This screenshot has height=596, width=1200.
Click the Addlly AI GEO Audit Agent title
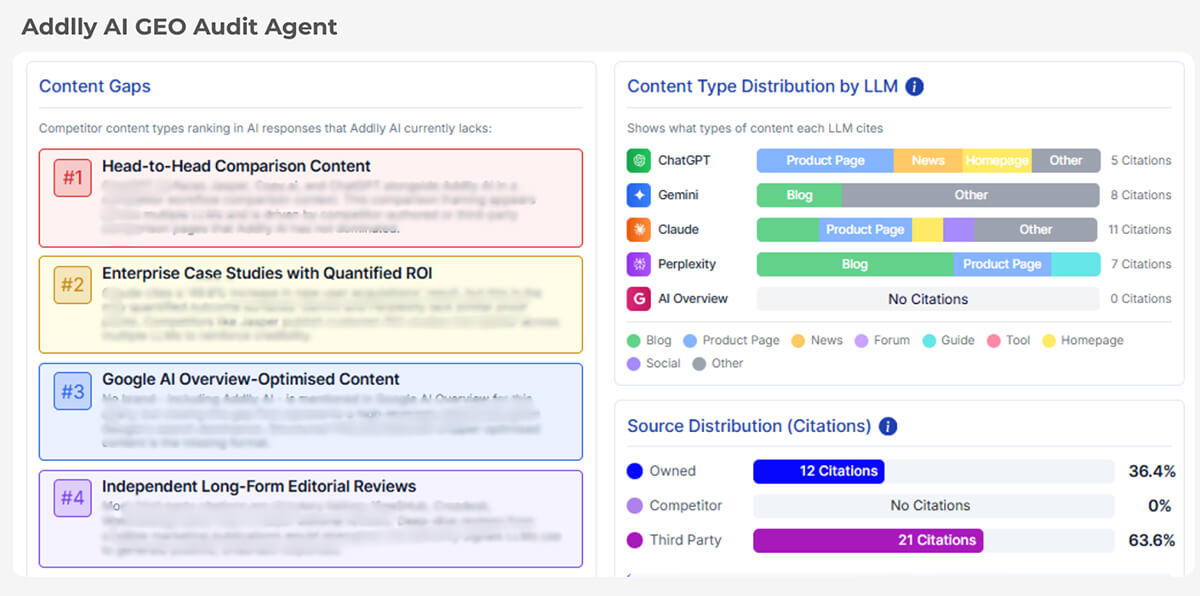(179, 26)
